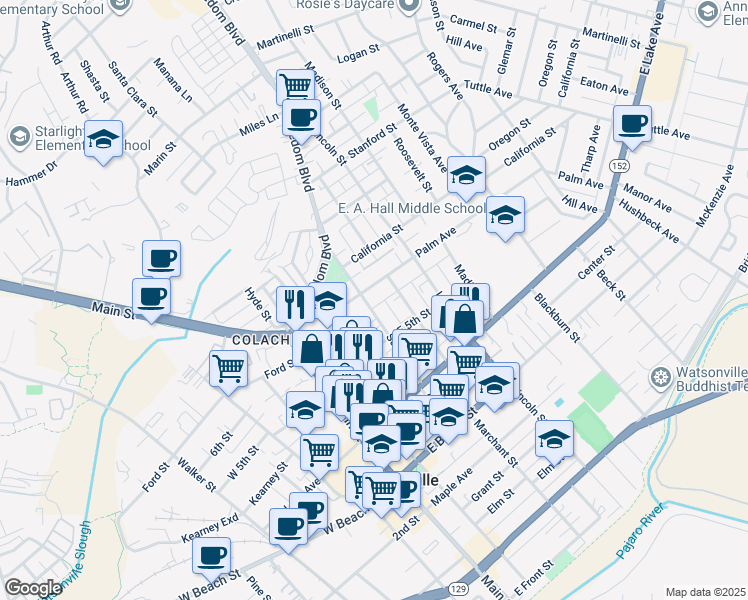This screenshot has height=600, width=748.
Task: Click the shopping cart marker west of Ford St
Action: coord(229,370)
